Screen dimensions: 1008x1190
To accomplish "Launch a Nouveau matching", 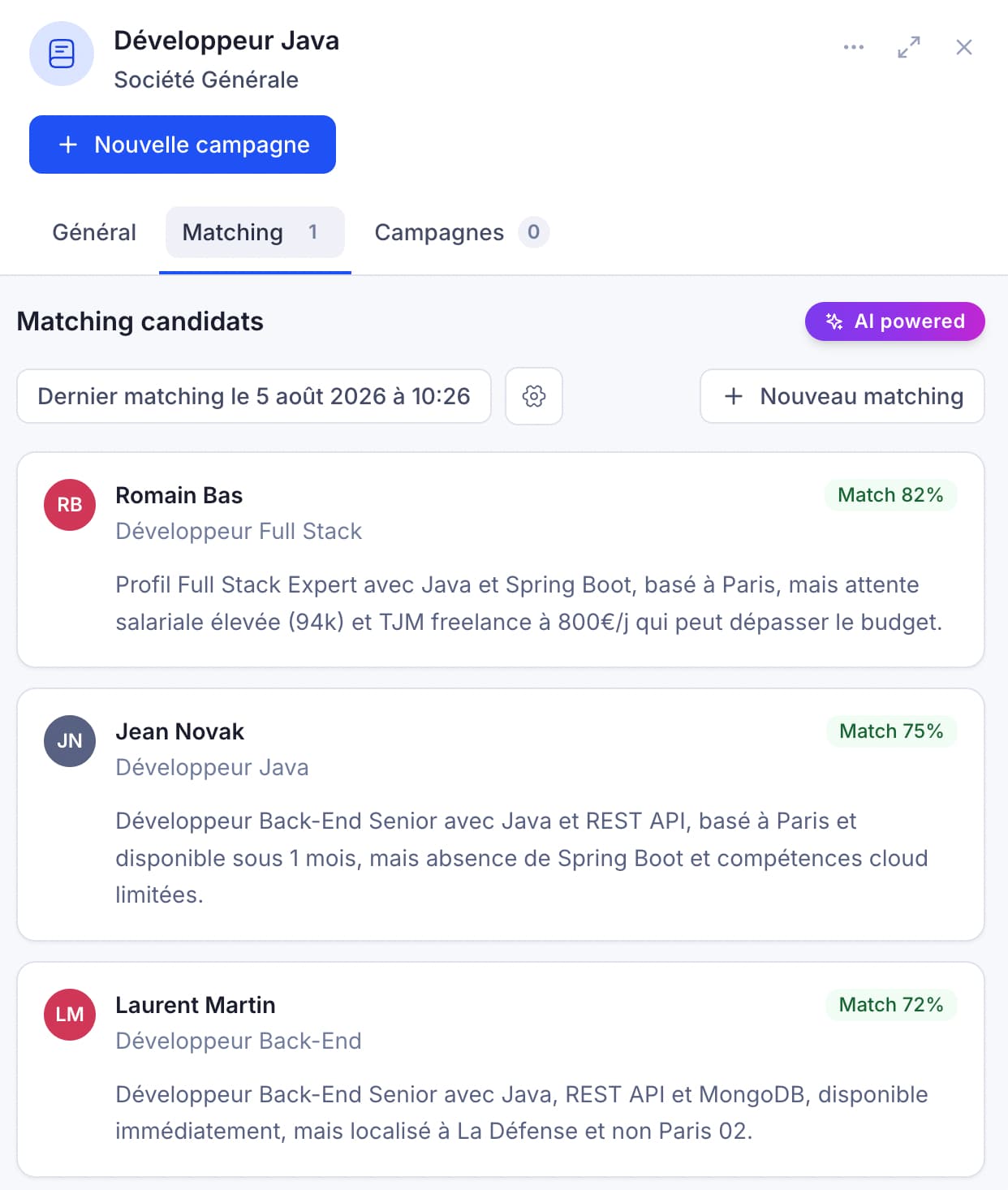I will click(x=842, y=396).
